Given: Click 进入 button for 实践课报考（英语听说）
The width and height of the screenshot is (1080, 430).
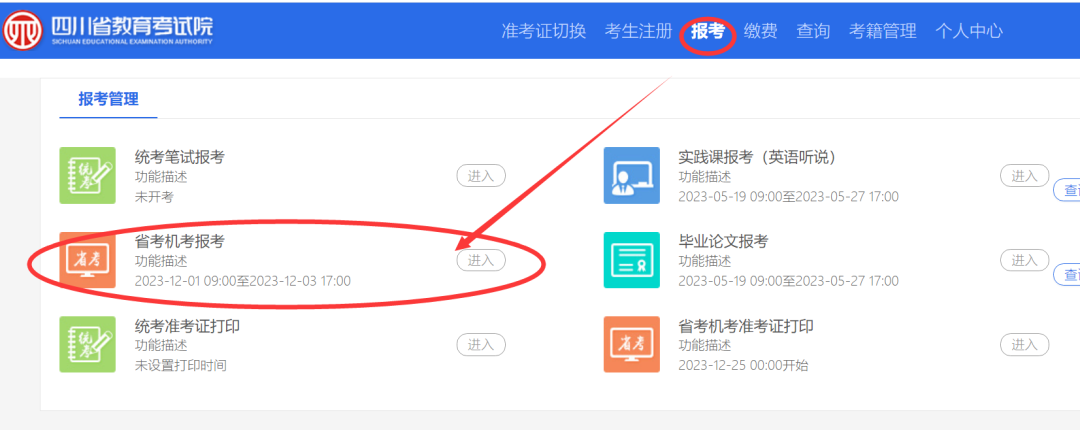Looking at the screenshot, I should click(1024, 176).
